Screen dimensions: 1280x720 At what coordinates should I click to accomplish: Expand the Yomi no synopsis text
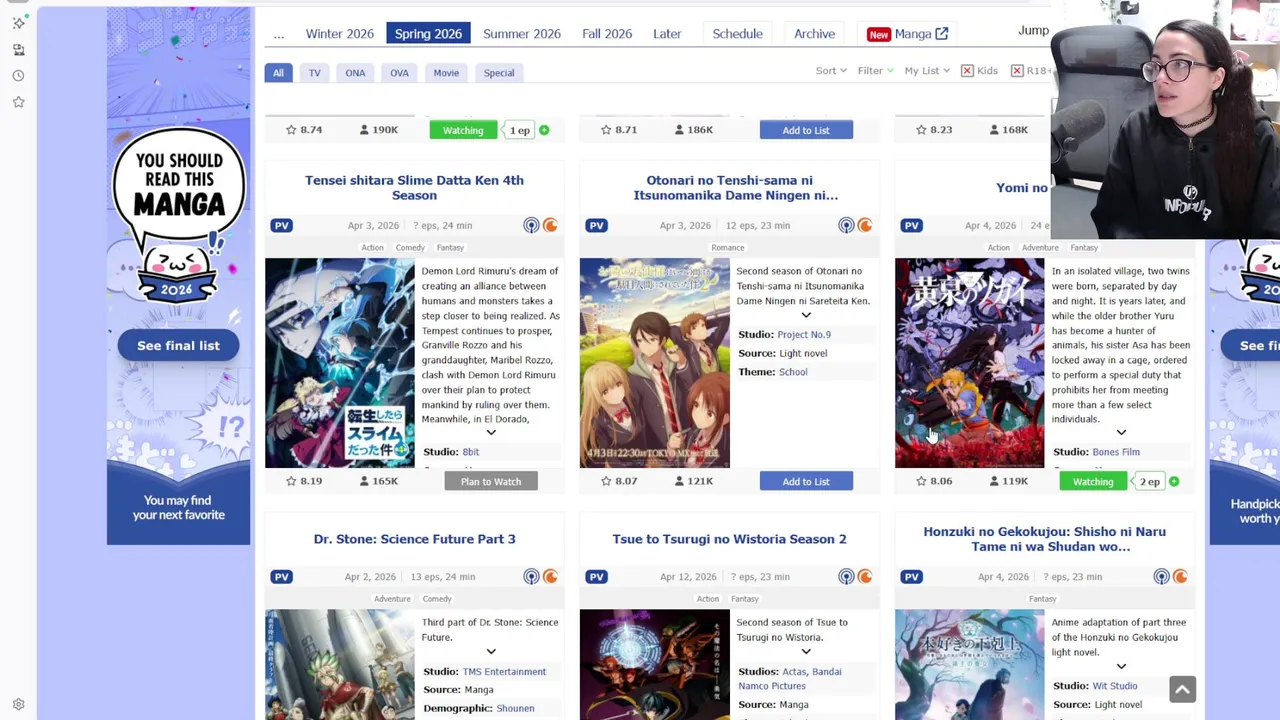pos(1121,432)
